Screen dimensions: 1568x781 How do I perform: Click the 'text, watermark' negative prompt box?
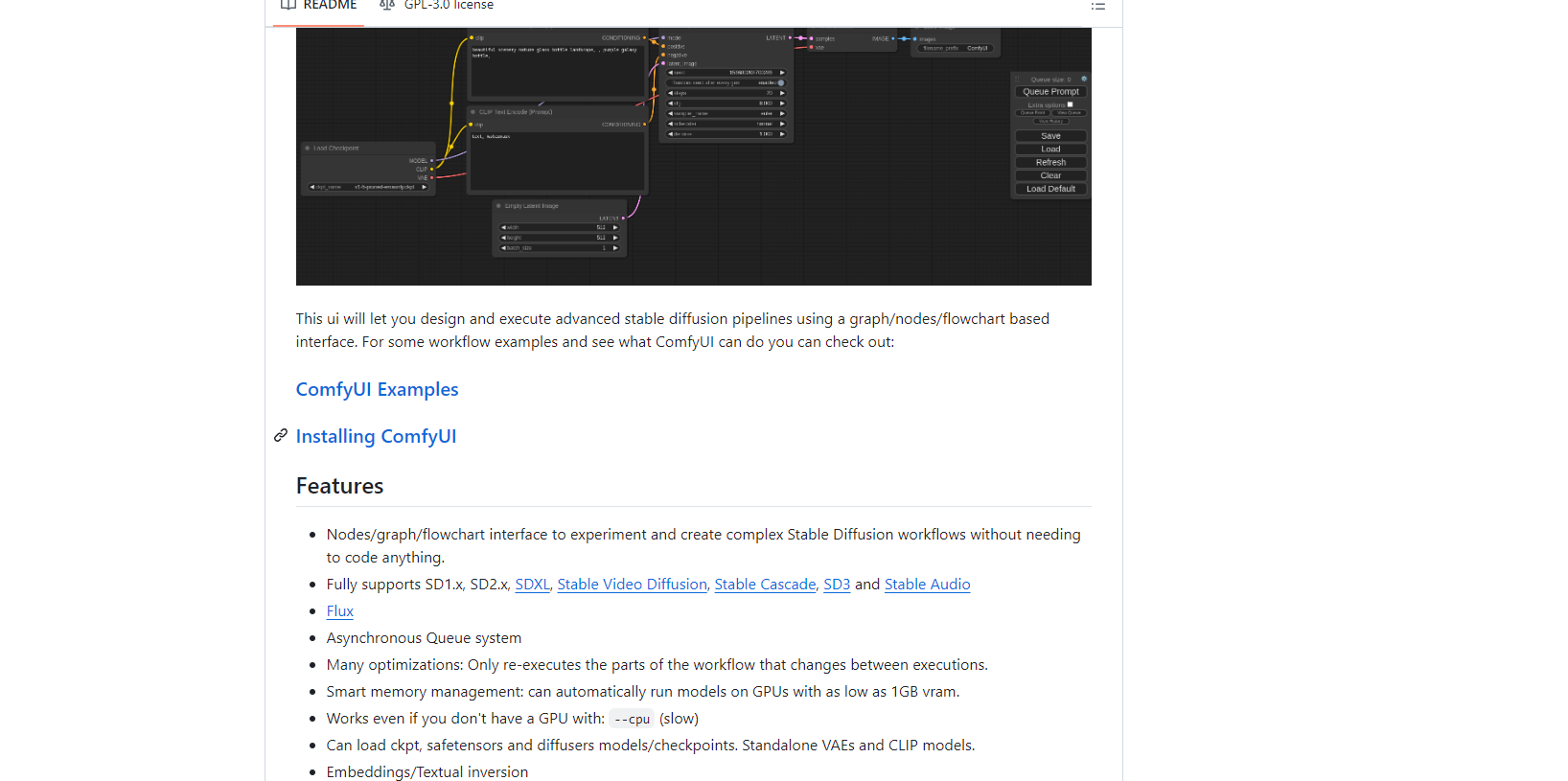pos(558,160)
